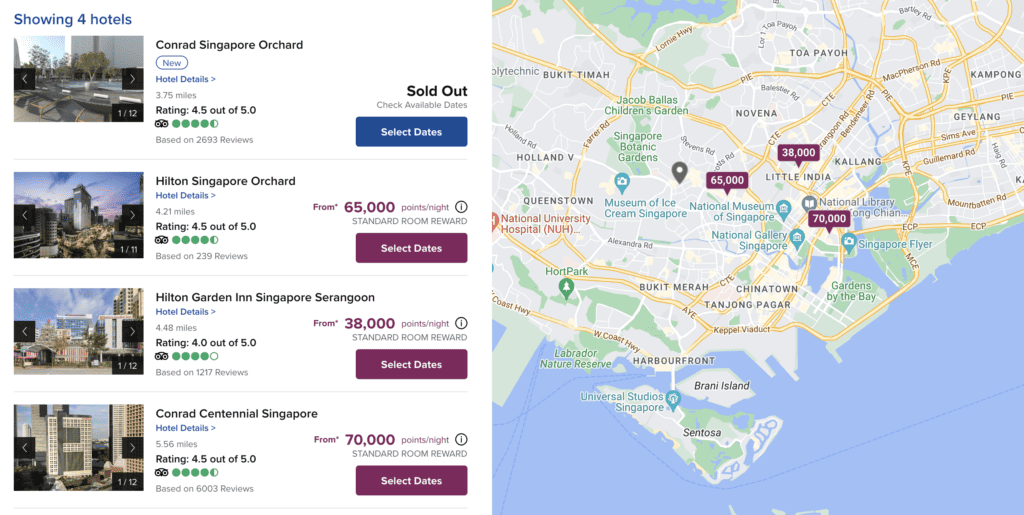Click Select Dates for Hilton Garden Inn Serangoon
1024x515 pixels.
click(411, 364)
